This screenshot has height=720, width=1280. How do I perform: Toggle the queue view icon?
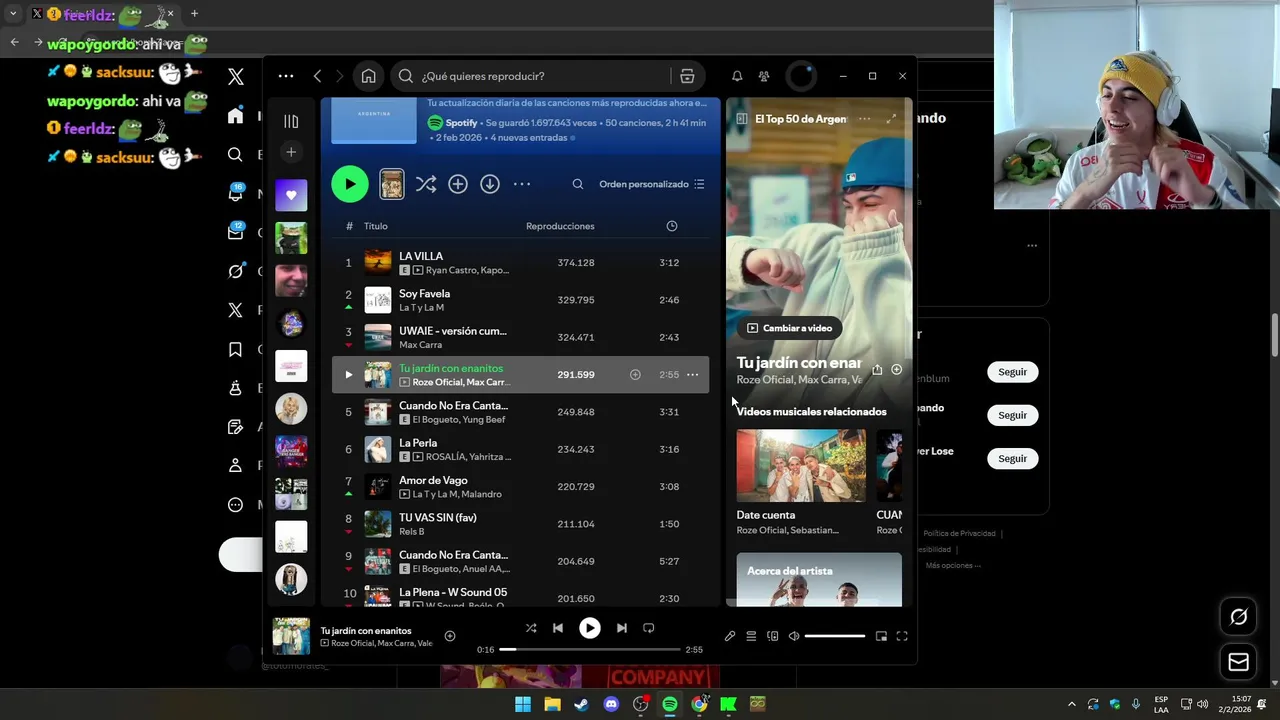coord(751,636)
